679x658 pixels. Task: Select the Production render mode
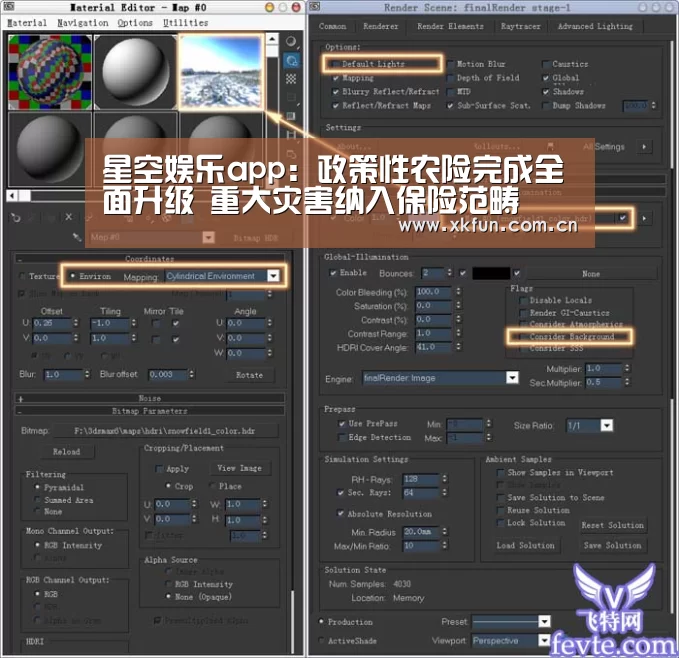pos(321,622)
